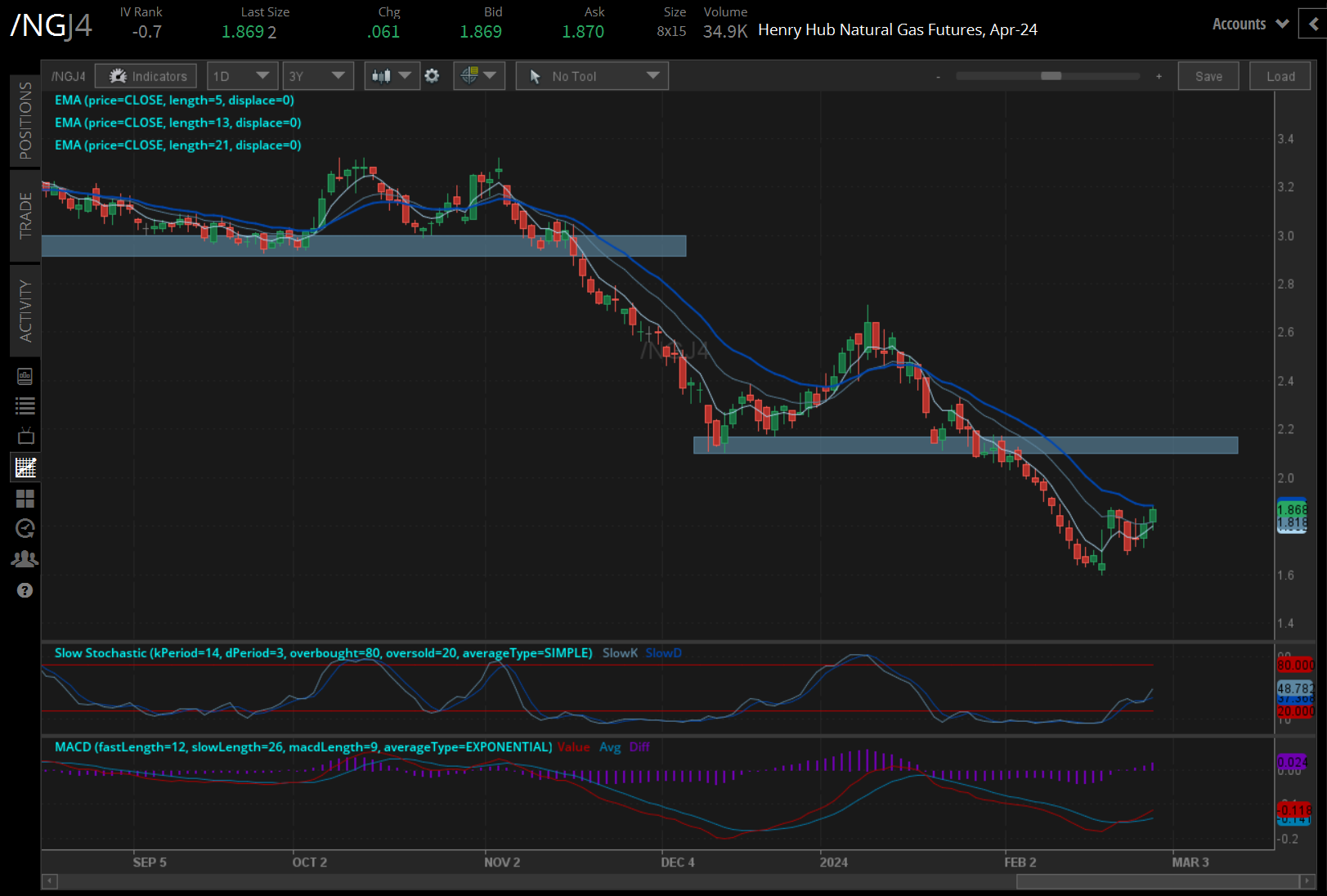
Task: Click the chart zoom slider handle
Action: pos(1051,76)
